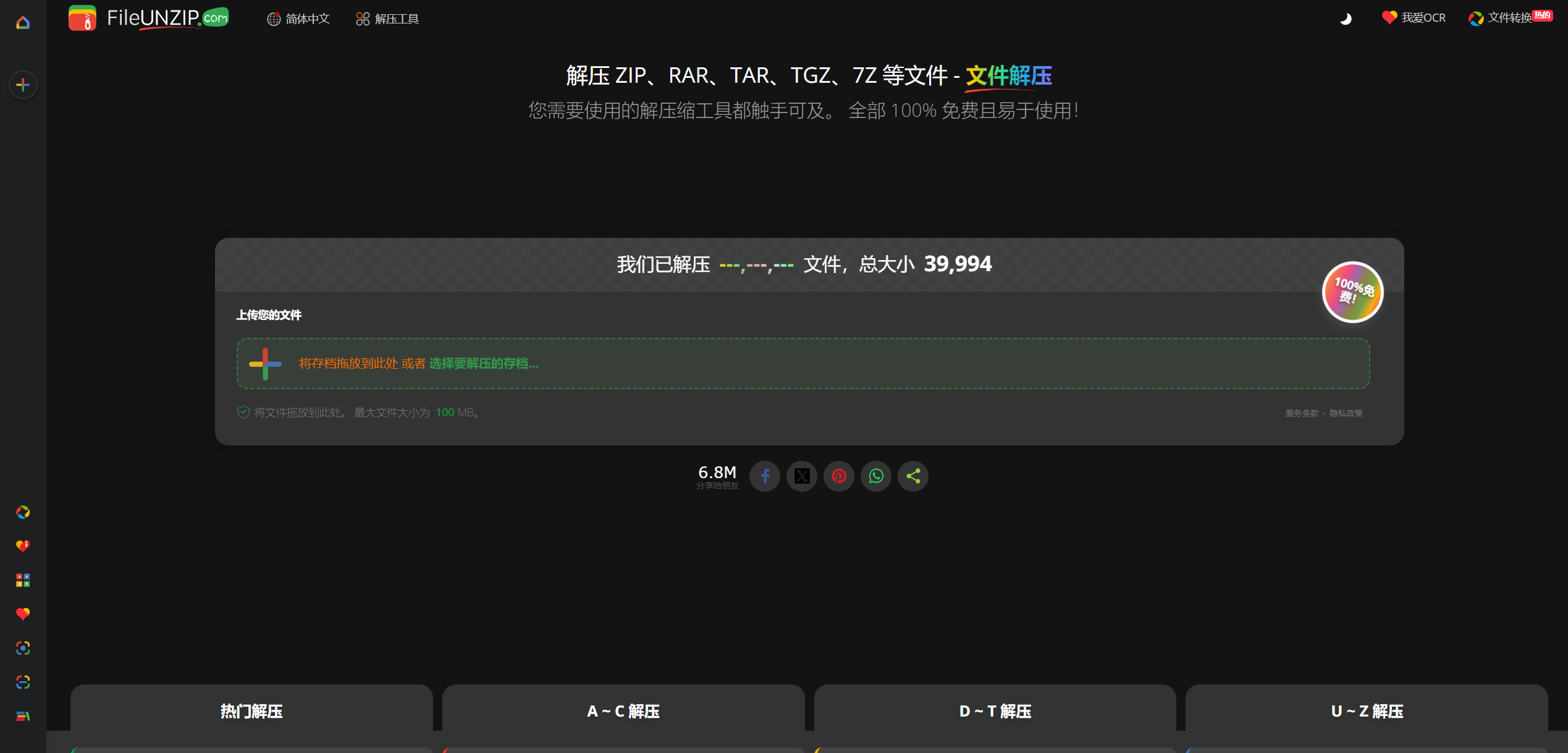Open the 隐私政策 privacy policy link

1347,413
